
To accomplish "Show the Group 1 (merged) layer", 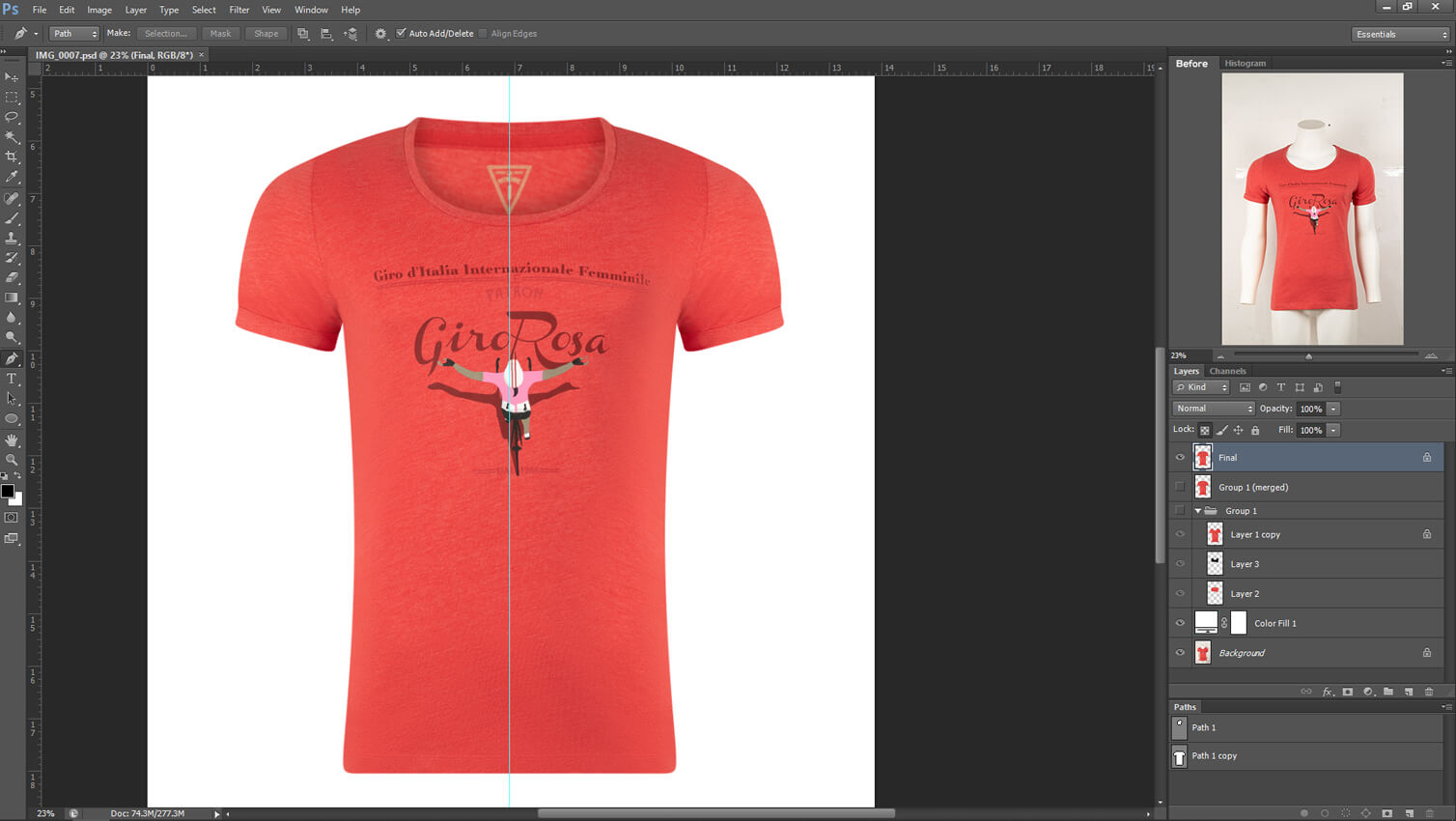I will click(x=1180, y=487).
